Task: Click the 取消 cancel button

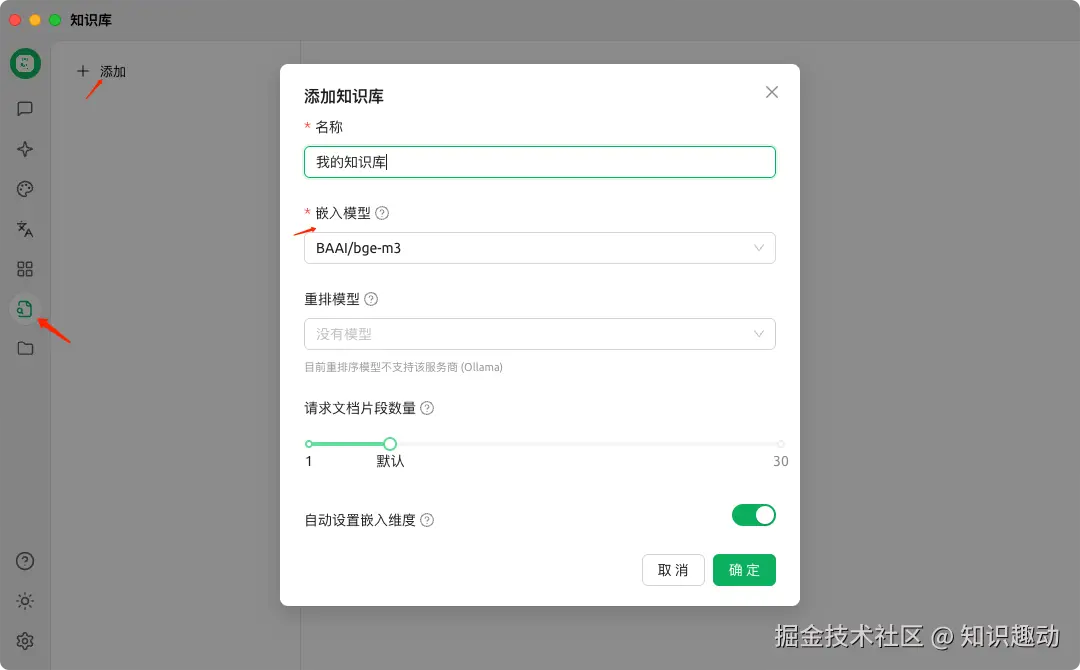Action: pos(673,570)
